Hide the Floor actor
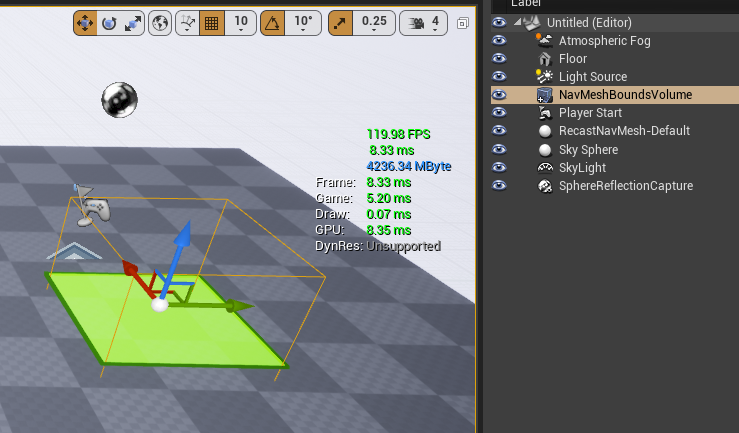Viewport: 739px width, 433px height. [x=499, y=58]
